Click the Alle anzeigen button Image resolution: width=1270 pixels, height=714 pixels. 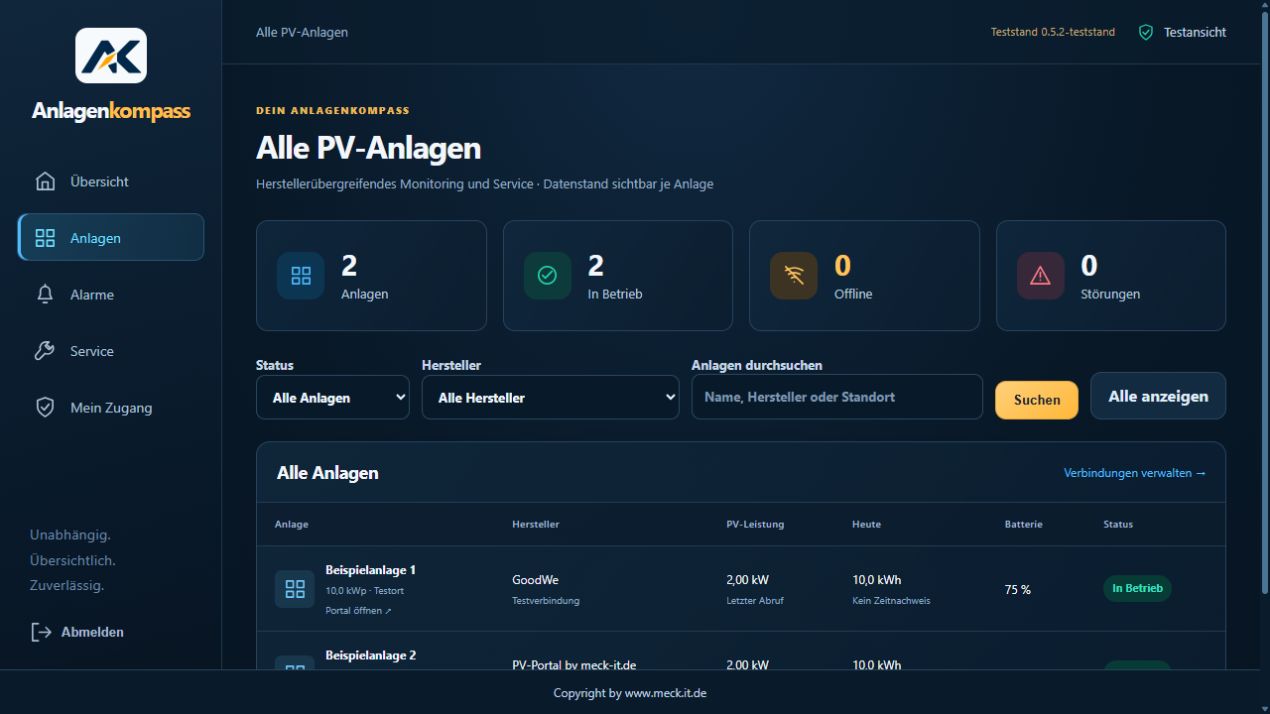1158,396
